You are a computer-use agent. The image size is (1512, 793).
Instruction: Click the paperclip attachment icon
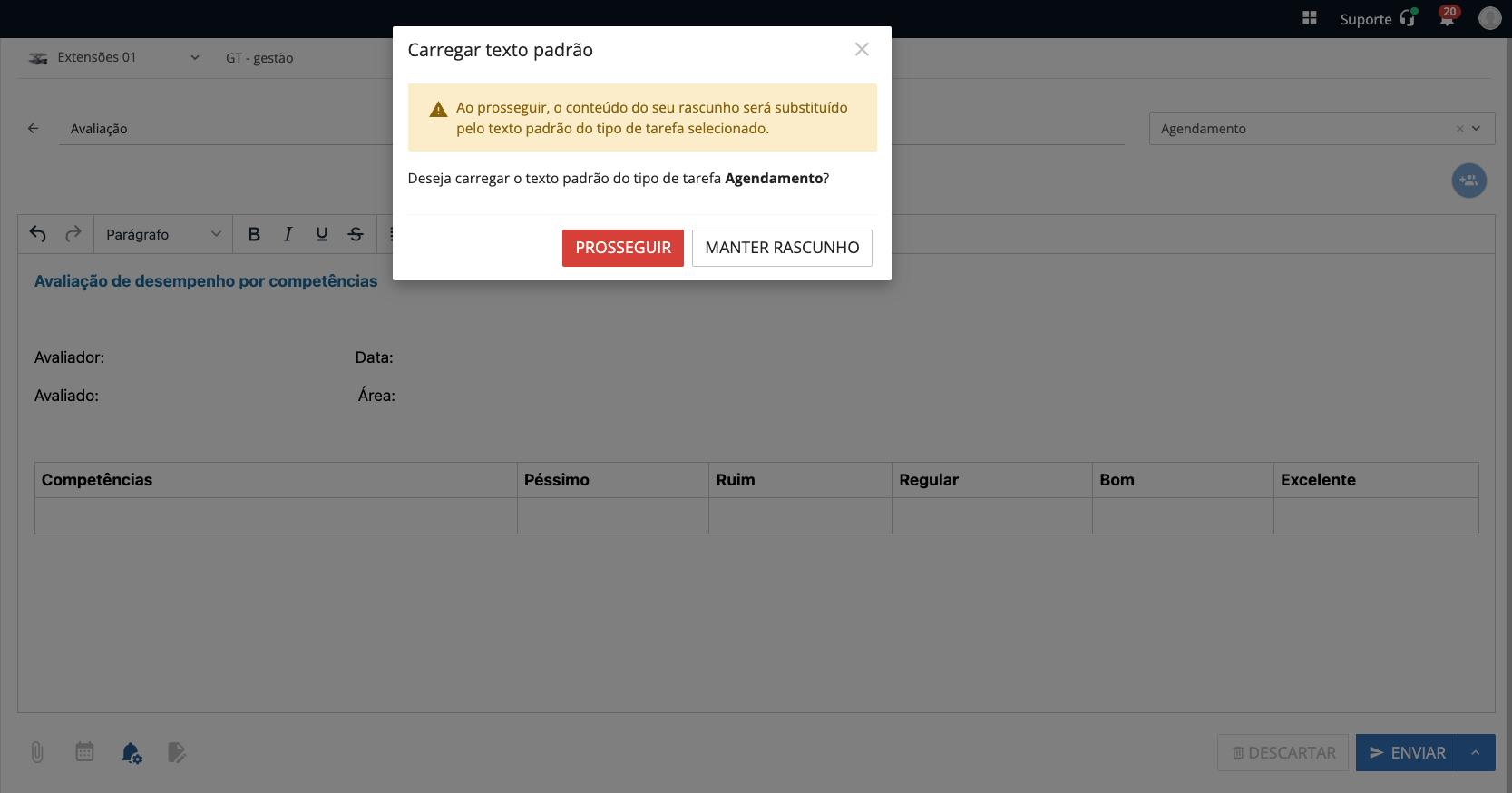point(37,752)
